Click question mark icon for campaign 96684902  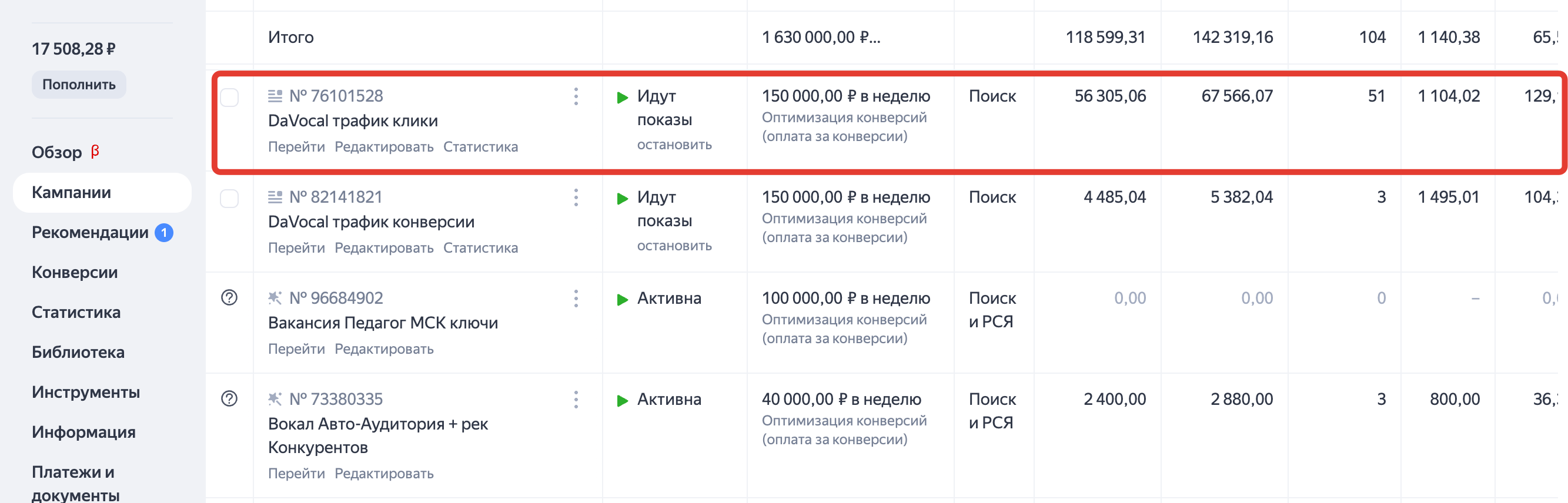(x=229, y=297)
